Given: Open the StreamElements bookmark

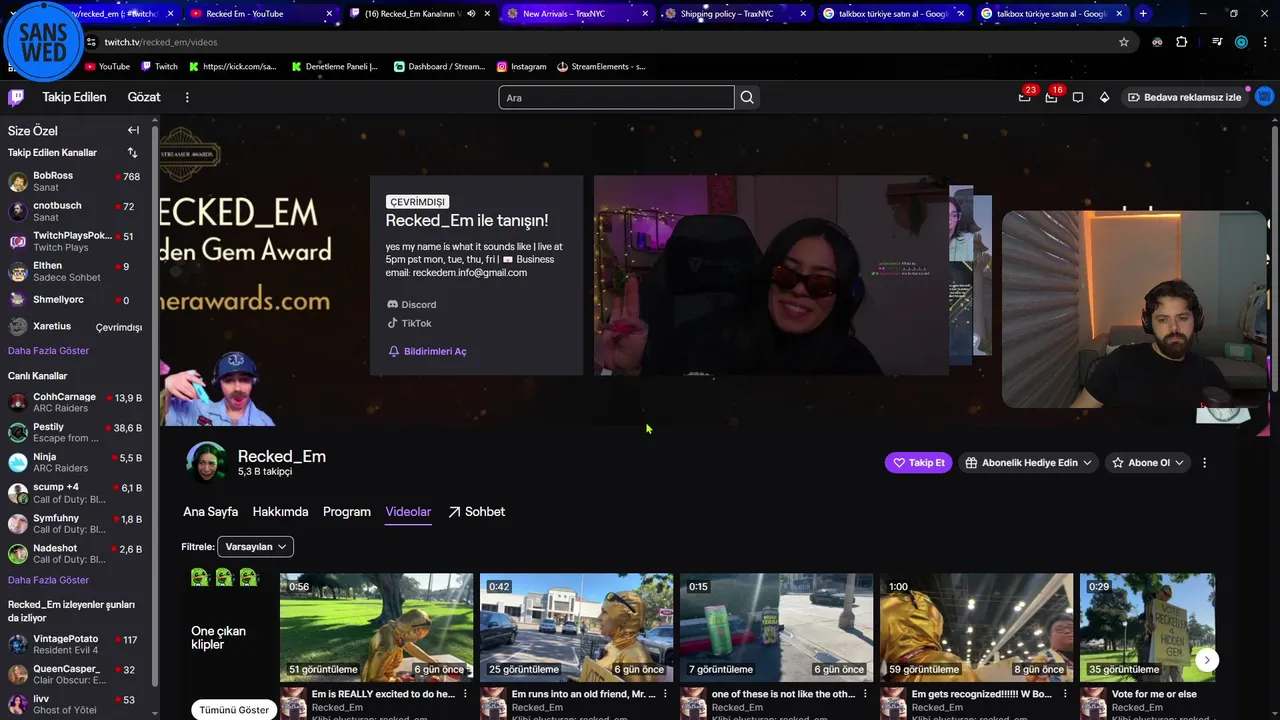Looking at the screenshot, I should point(601,67).
